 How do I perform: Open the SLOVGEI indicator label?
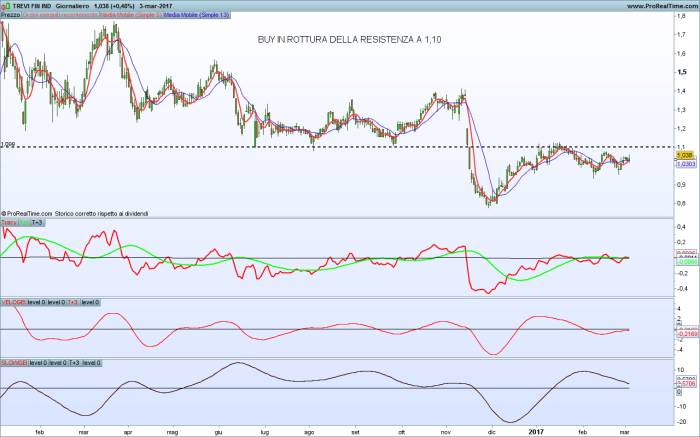pos(14,362)
